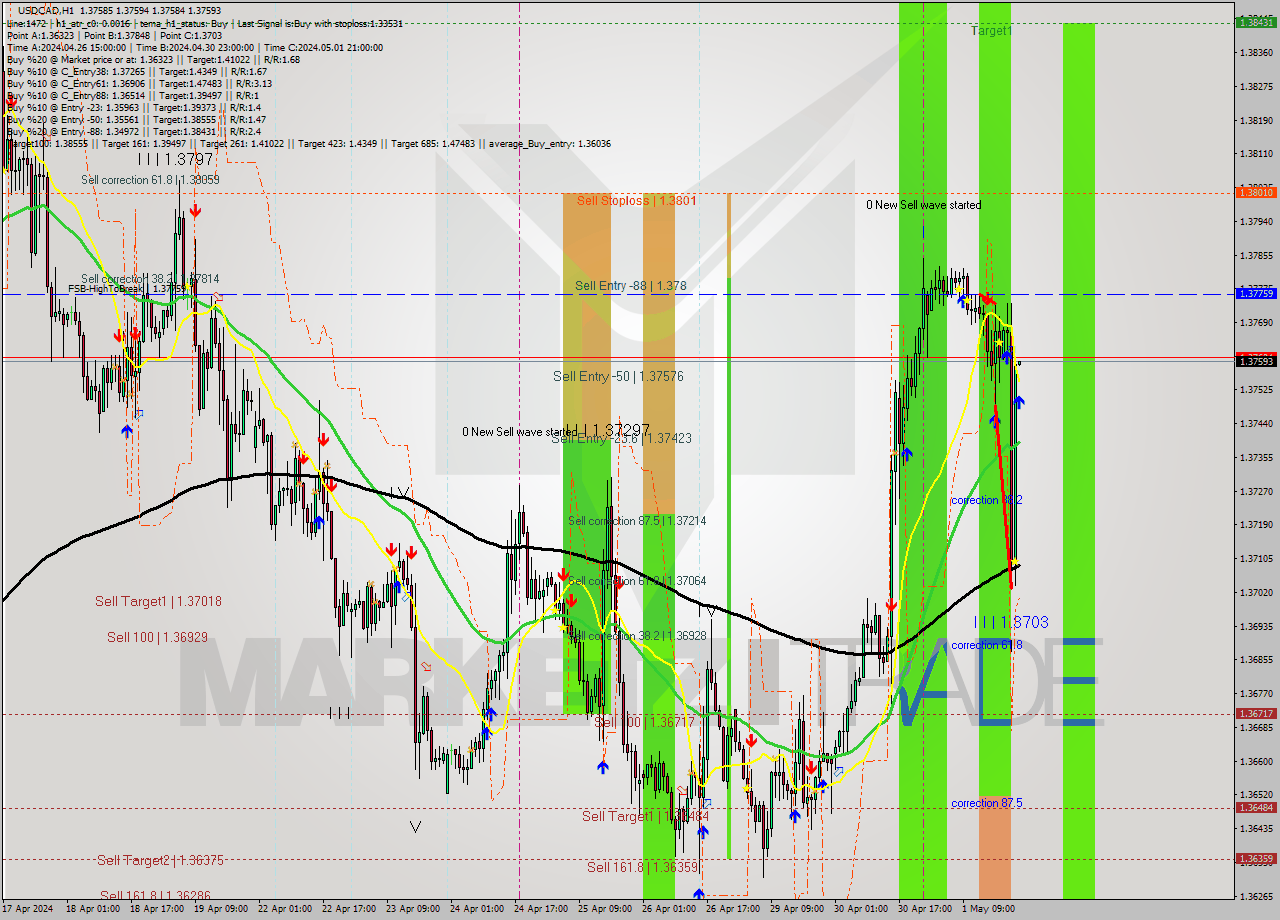Click the blue 'correction 61.8' label

click(986, 645)
